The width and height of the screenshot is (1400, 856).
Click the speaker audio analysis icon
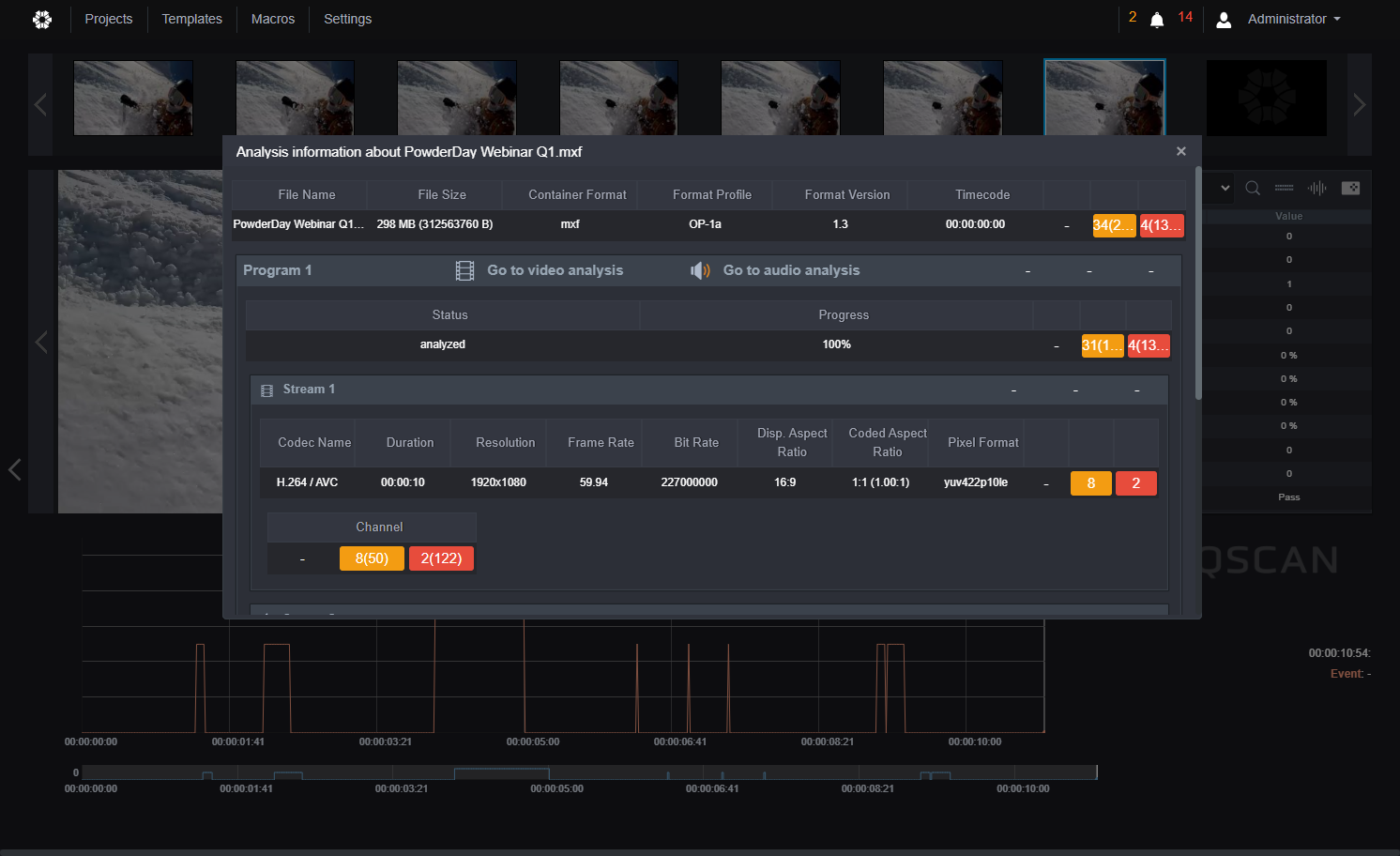[700, 270]
